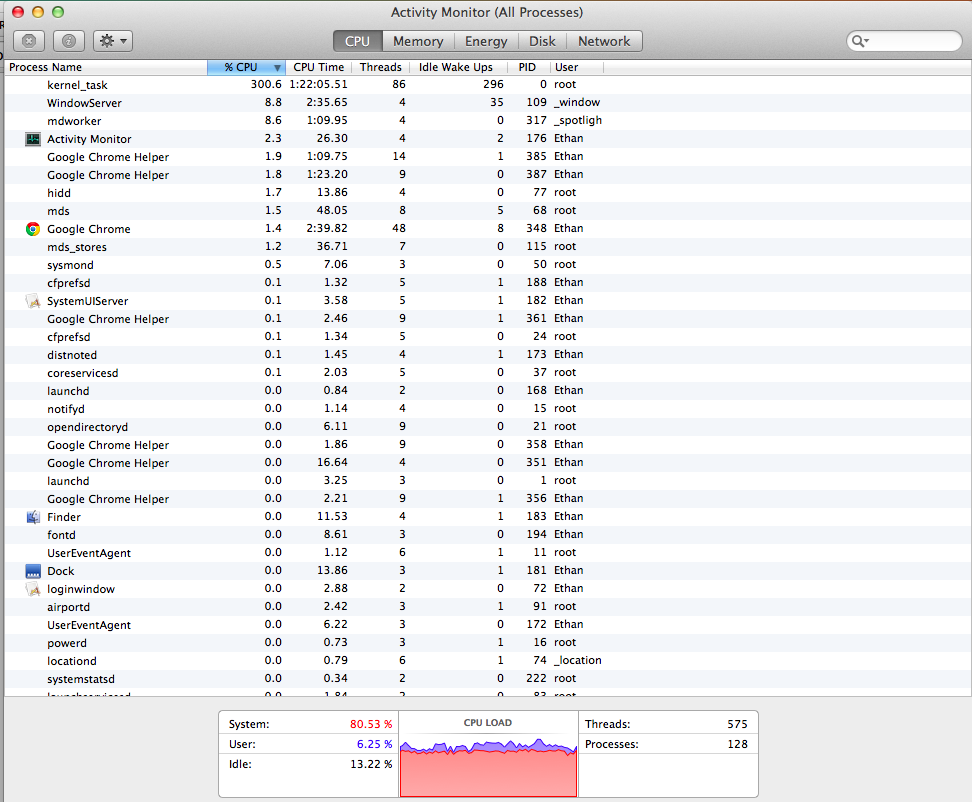The height and width of the screenshot is (802, 972).
Task: Select the Google Chrome process name
Action: 89,229
